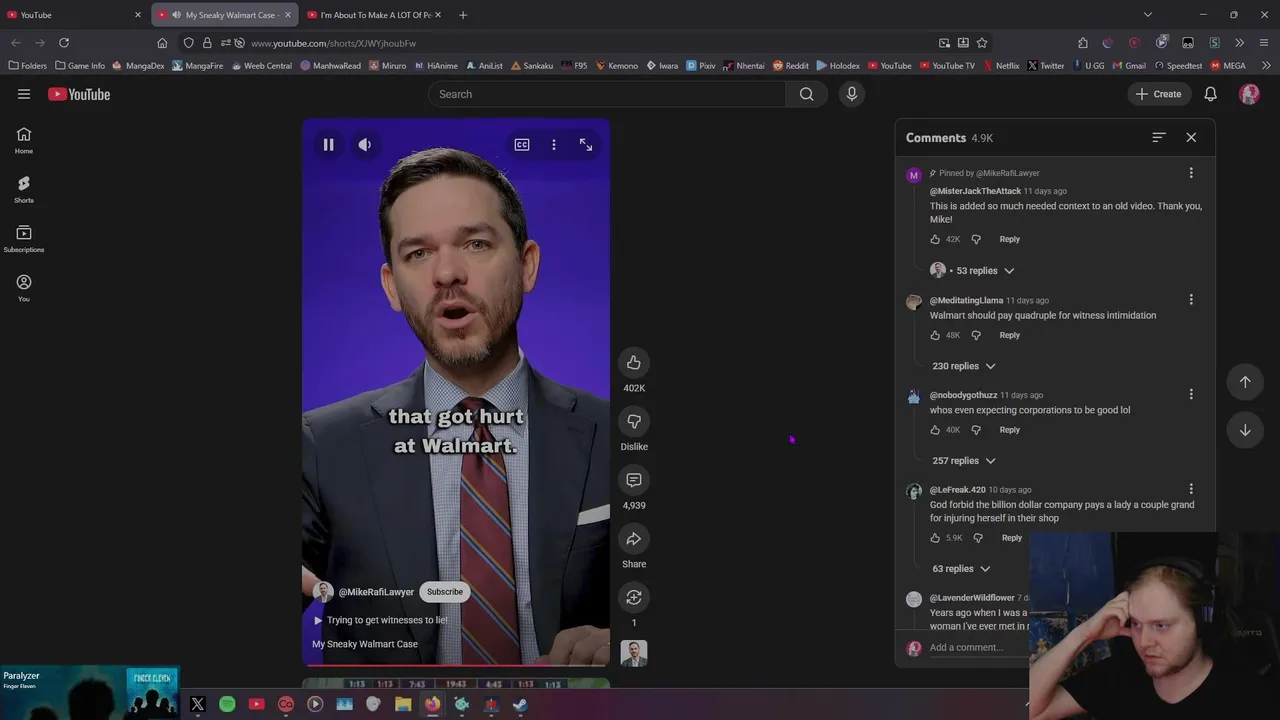
Task: Reply to @MeditatingLlama's comment
Action: [x=1010, y=336]
